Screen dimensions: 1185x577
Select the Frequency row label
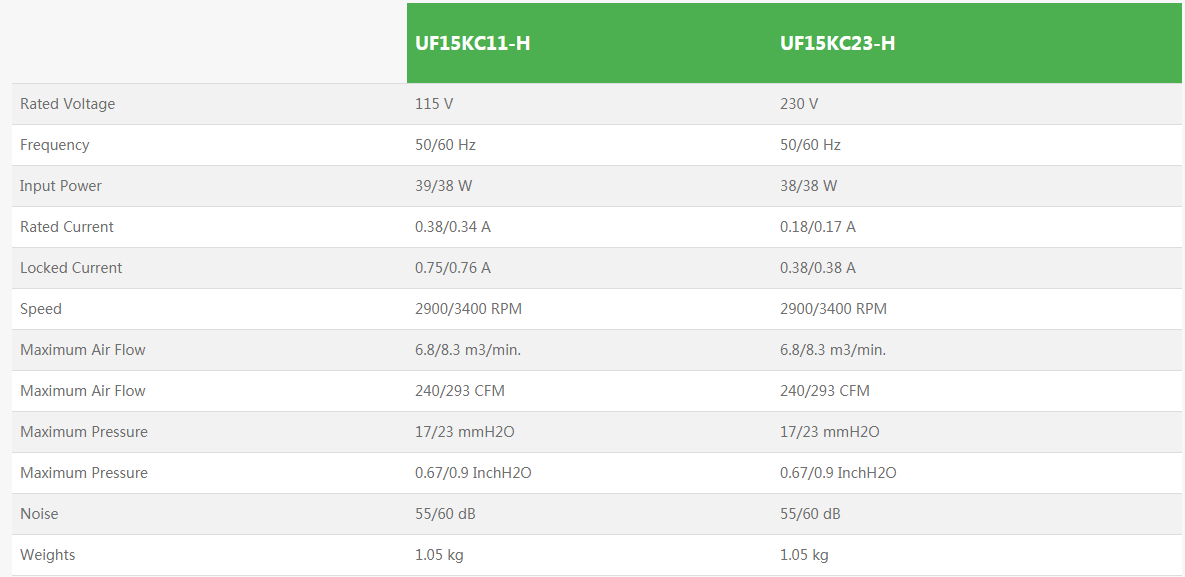point(55,145)
